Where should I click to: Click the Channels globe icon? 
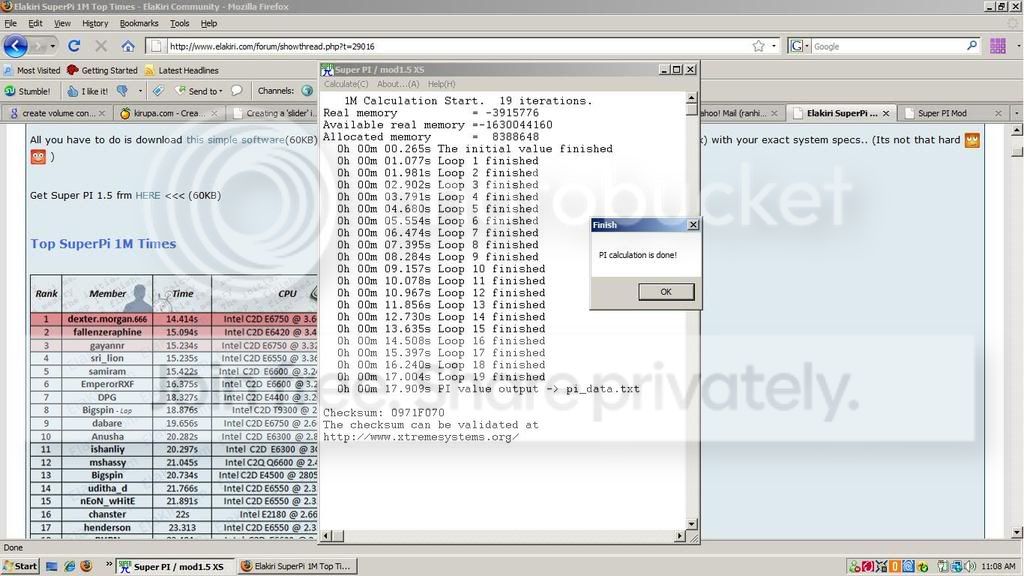click(307, 91)
